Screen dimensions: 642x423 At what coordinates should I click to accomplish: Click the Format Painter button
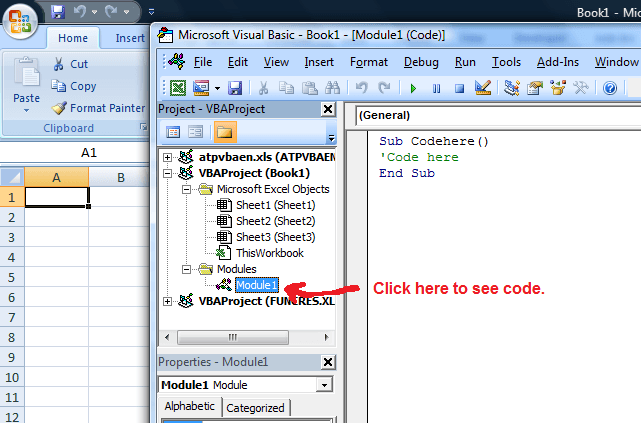(98, 108)
